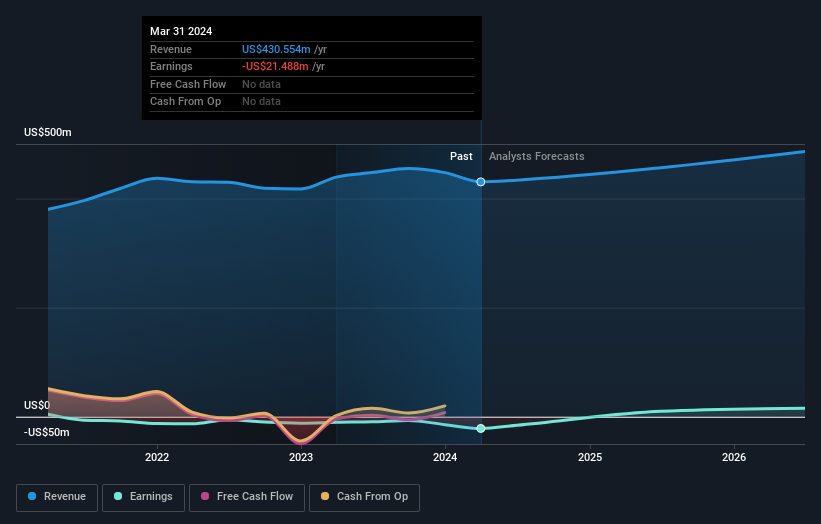Click the -US$50m y-axis label
The image size is (821, 524).
47,432
